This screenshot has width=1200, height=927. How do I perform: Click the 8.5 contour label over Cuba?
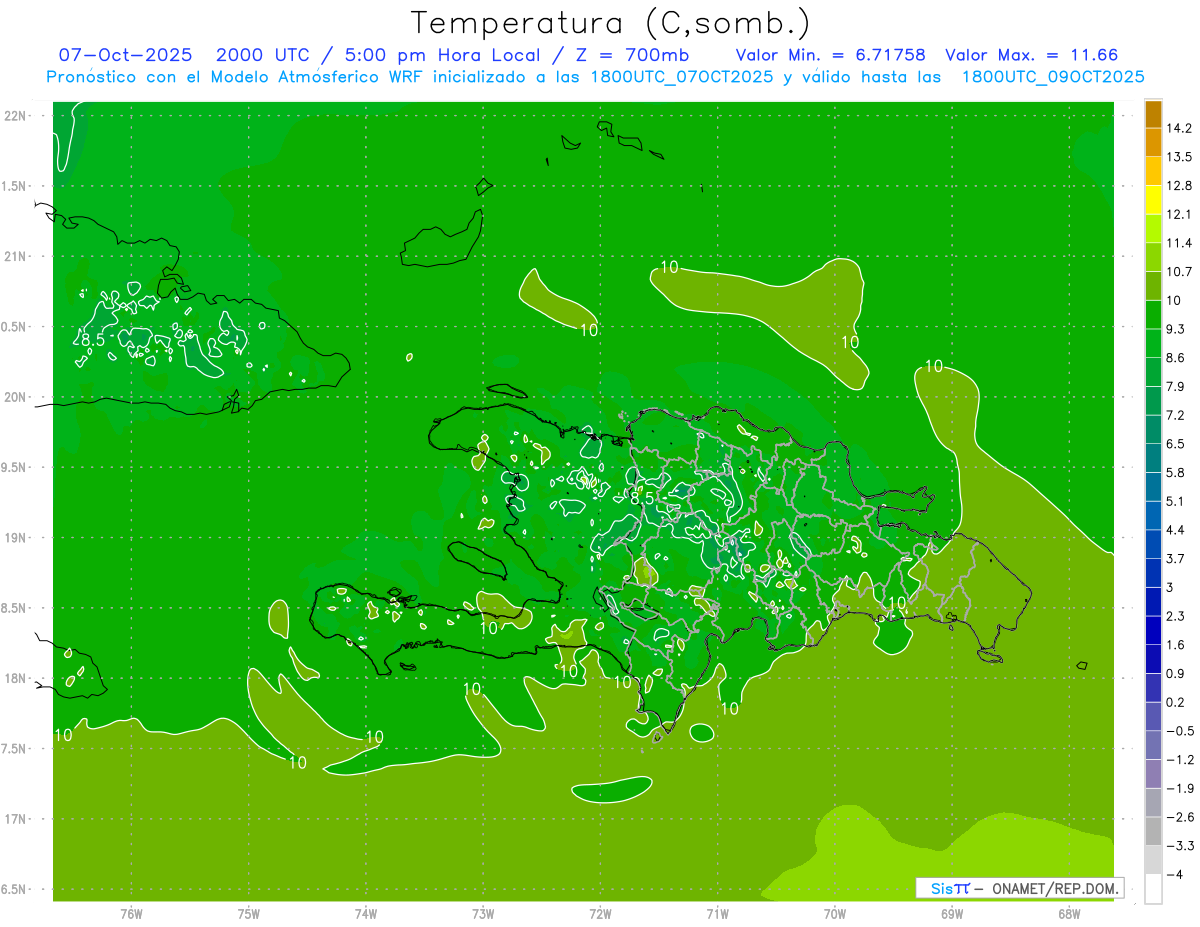(92, 340)
